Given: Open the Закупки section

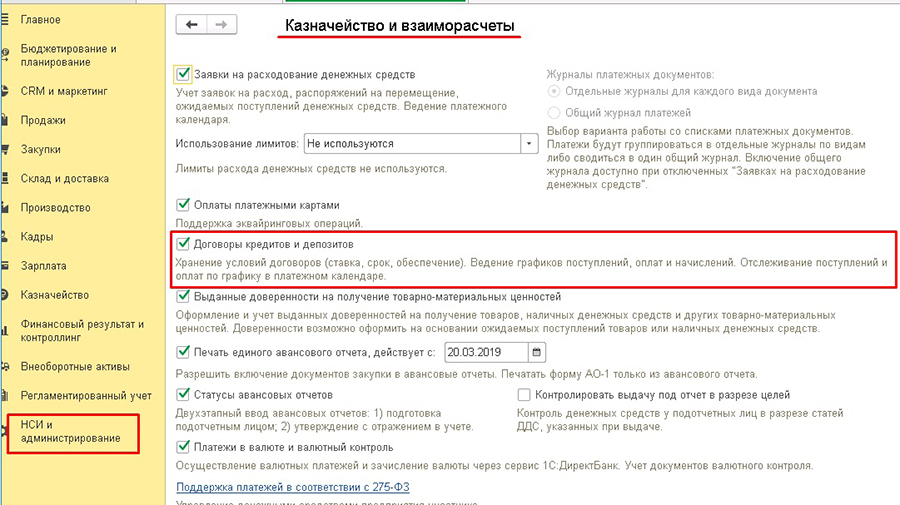Looking at the screenshot, I should click(40, 150).
